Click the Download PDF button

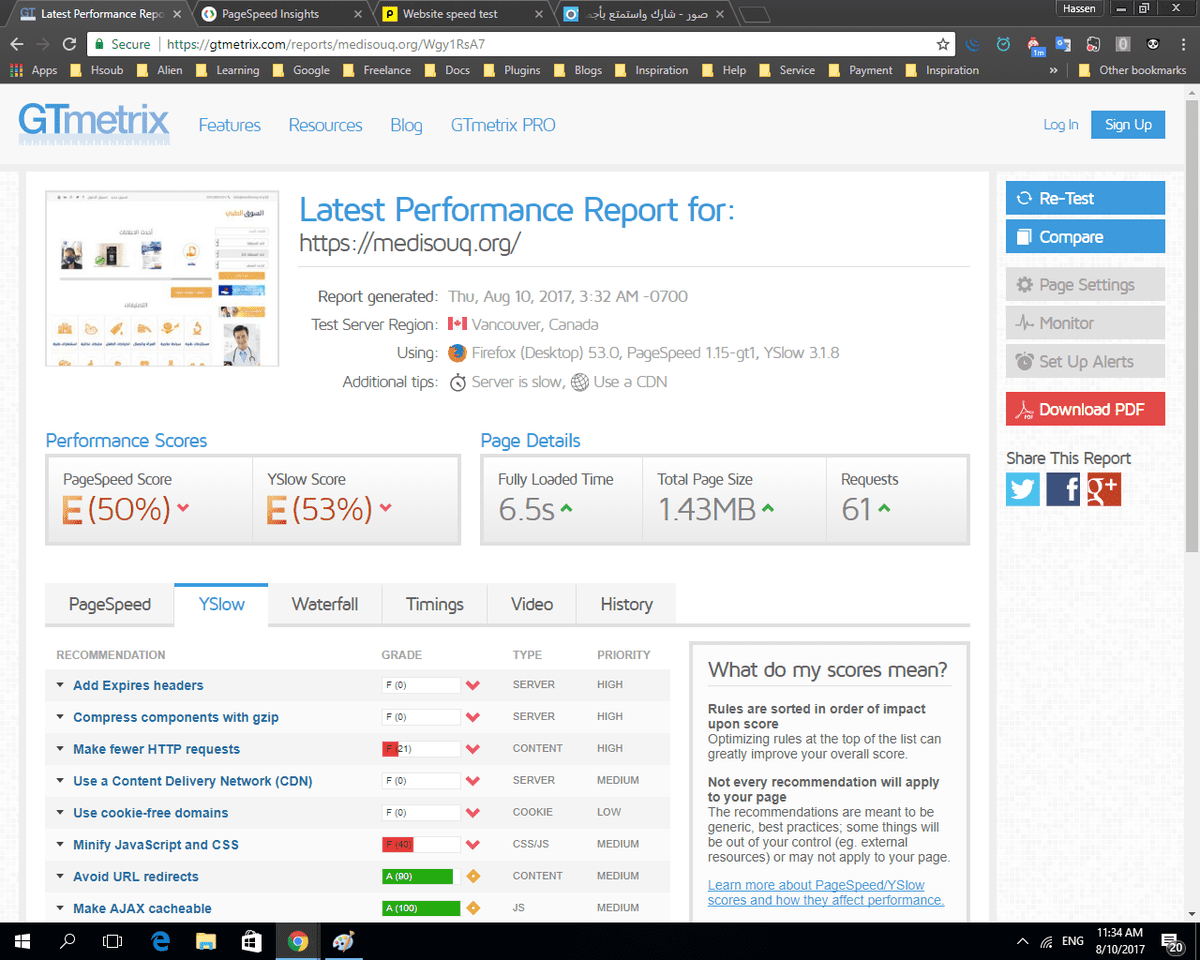click(1085, 409)
